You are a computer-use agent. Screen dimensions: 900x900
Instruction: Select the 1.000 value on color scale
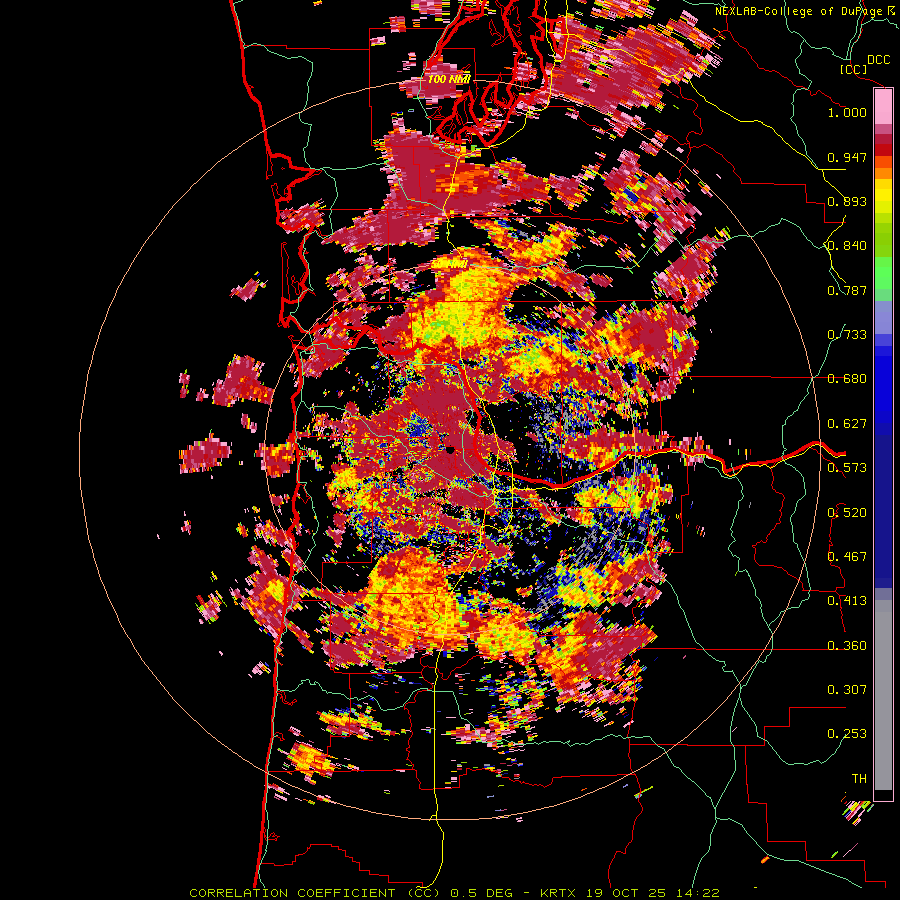[x=847, y=112]
